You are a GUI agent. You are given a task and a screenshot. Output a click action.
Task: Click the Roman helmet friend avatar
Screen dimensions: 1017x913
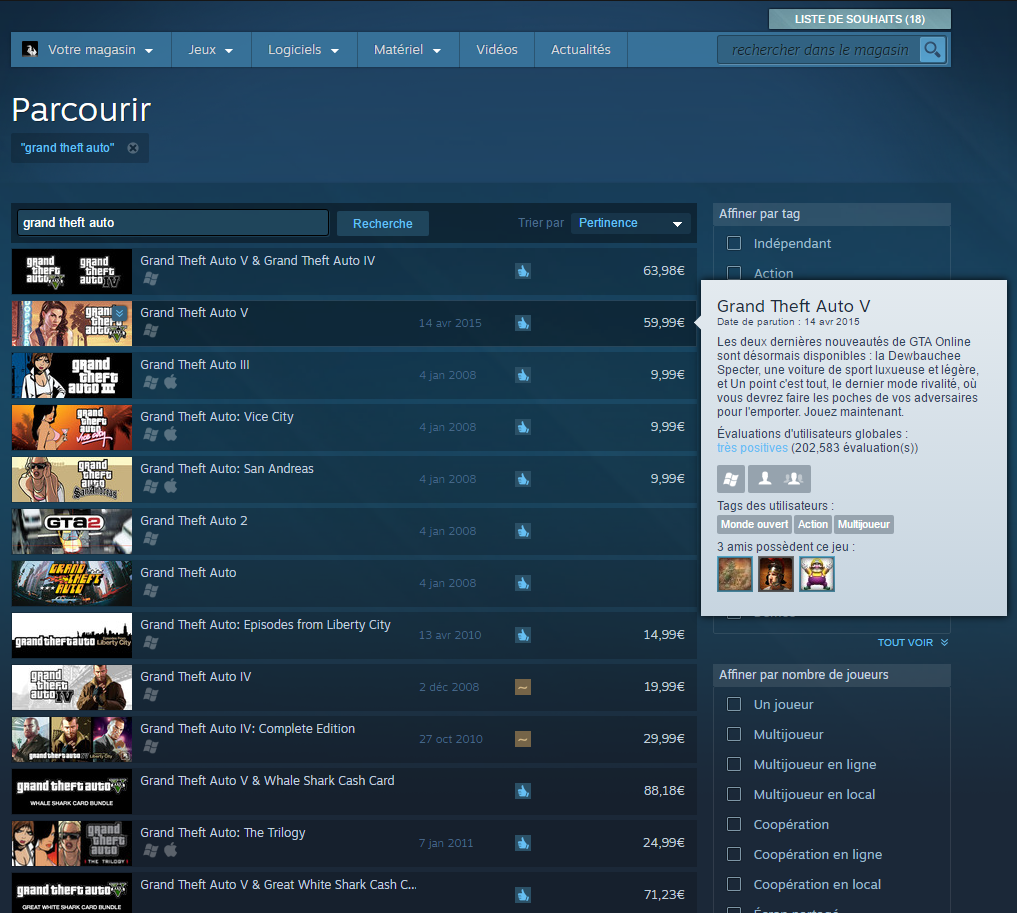776,574
